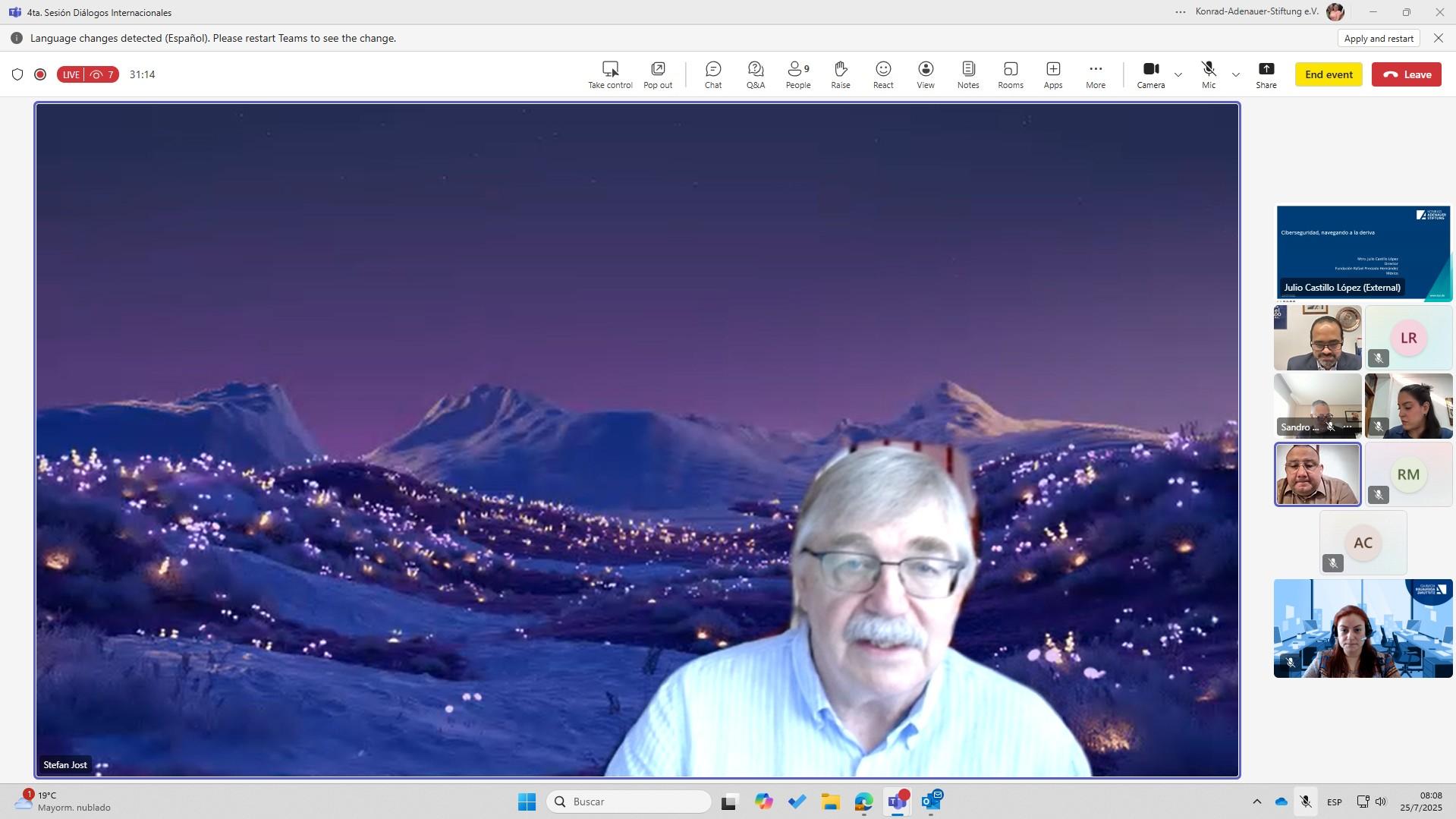1456x819 pixels.
Task: Expand camera options dropdown arrow
Action: pos(1178,74)
